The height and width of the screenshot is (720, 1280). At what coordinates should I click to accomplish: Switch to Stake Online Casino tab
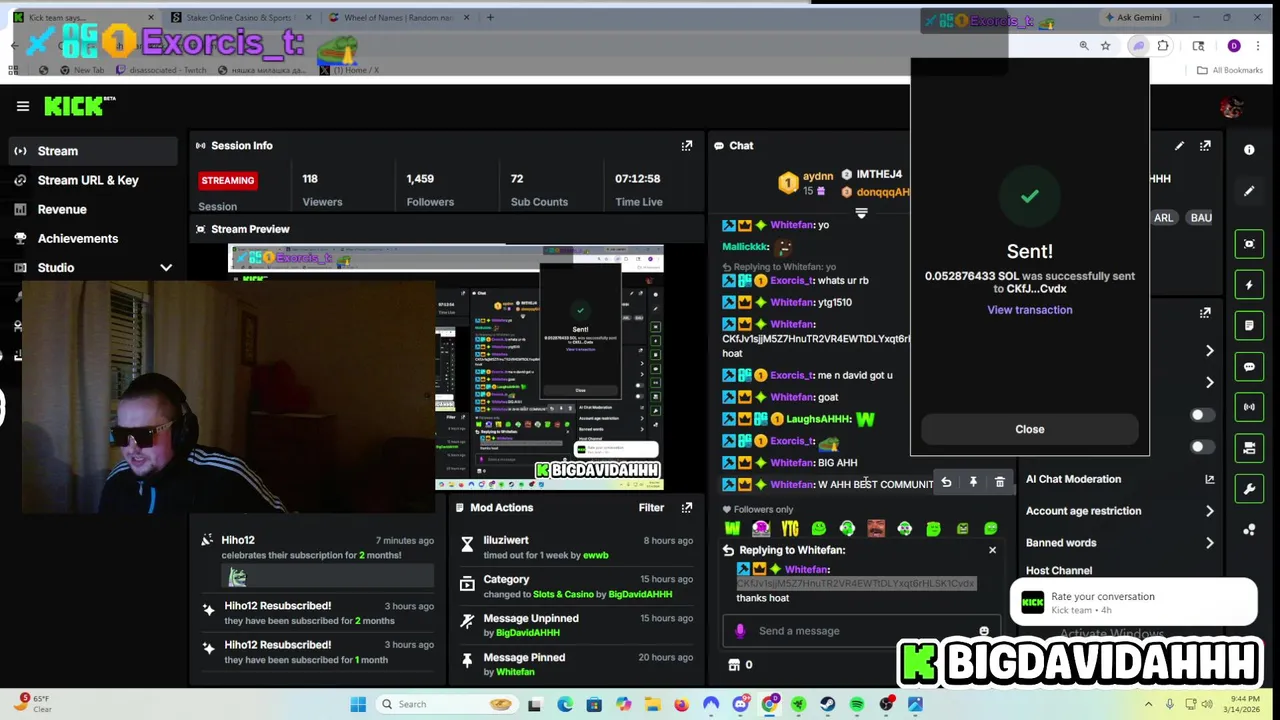(240, 17)
